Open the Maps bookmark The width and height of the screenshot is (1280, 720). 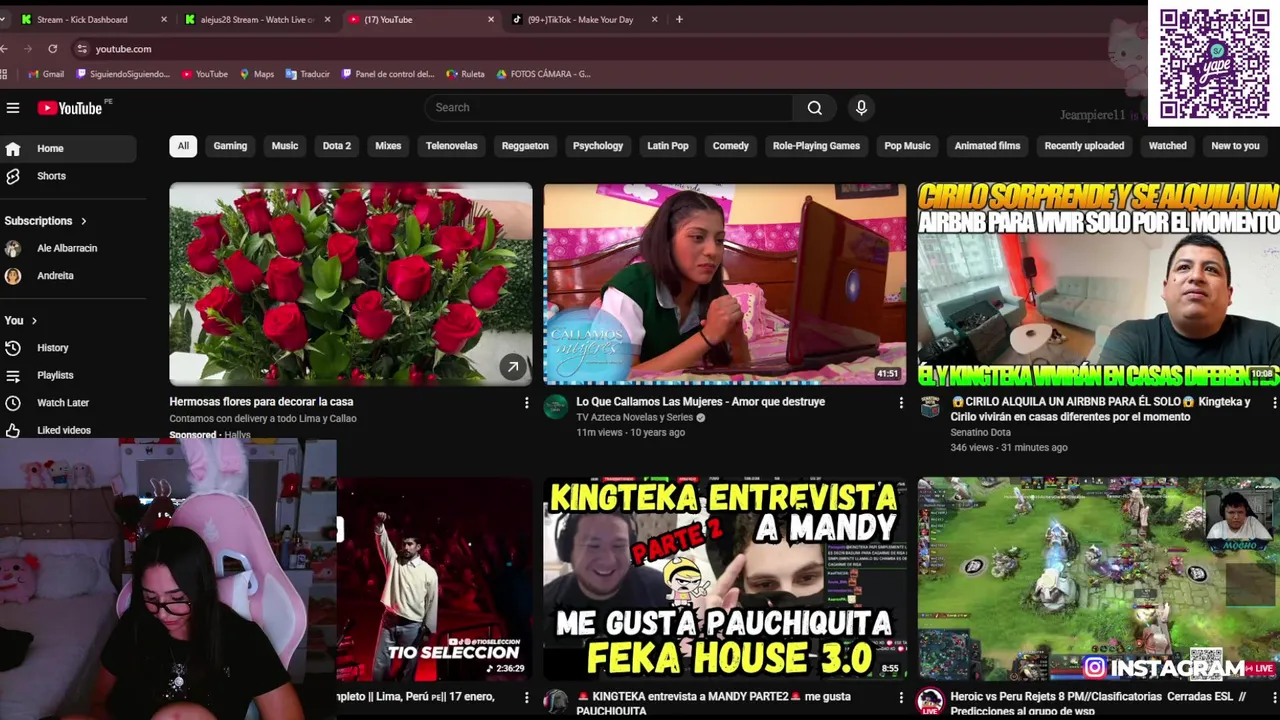click(257, 74)
